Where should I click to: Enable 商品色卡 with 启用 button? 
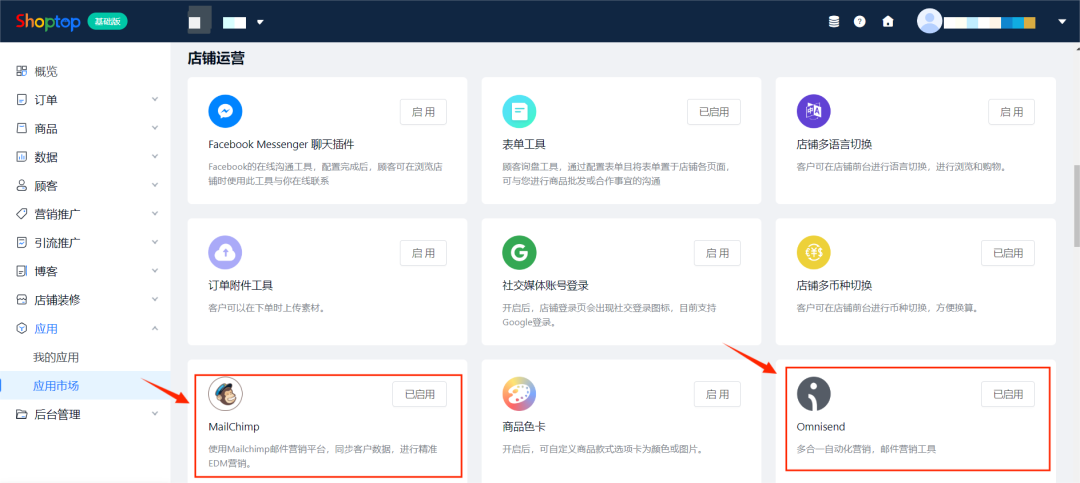click(717, 394)
